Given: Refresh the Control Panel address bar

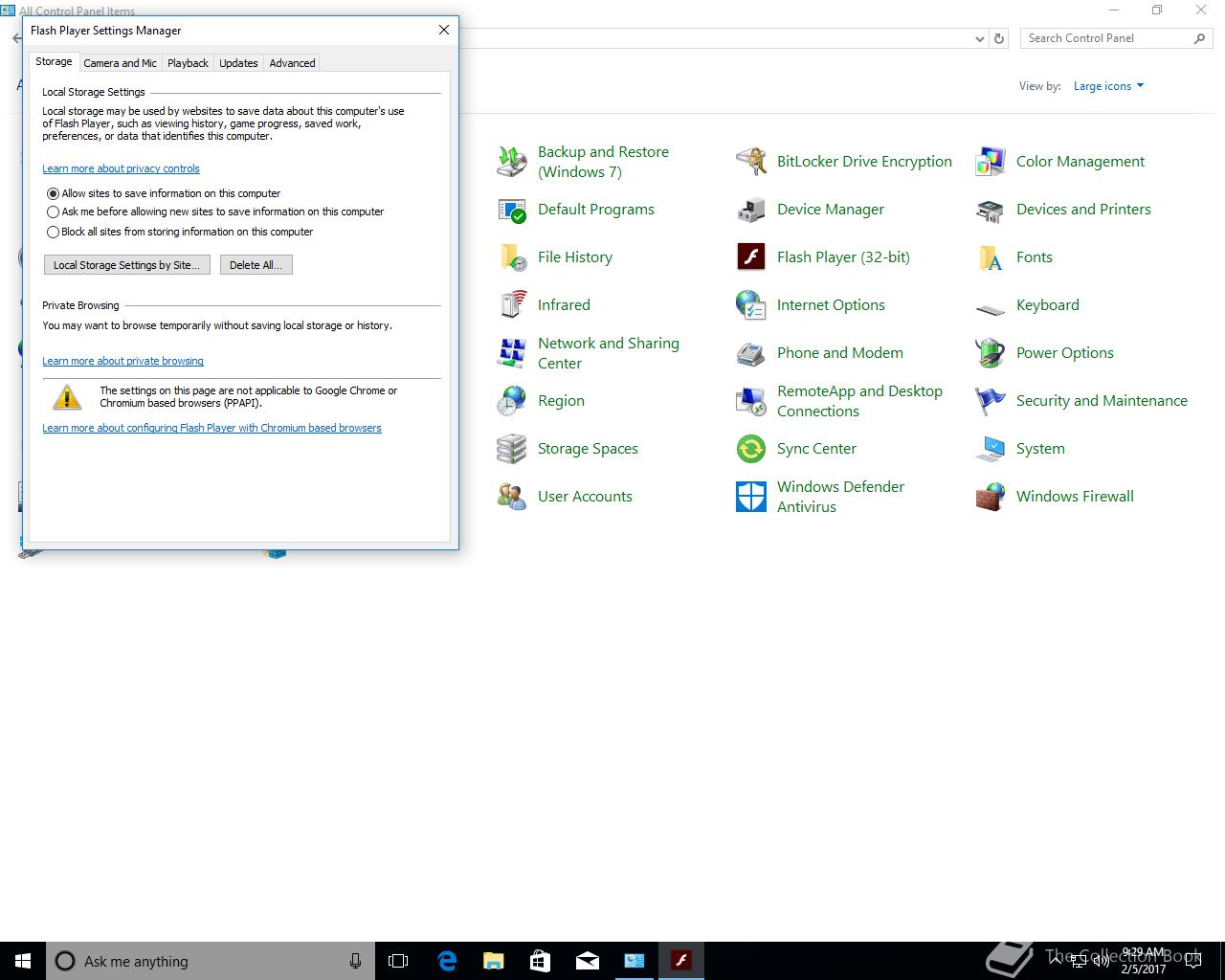Looking at the screenshot, I should click(x=999, y=39).
